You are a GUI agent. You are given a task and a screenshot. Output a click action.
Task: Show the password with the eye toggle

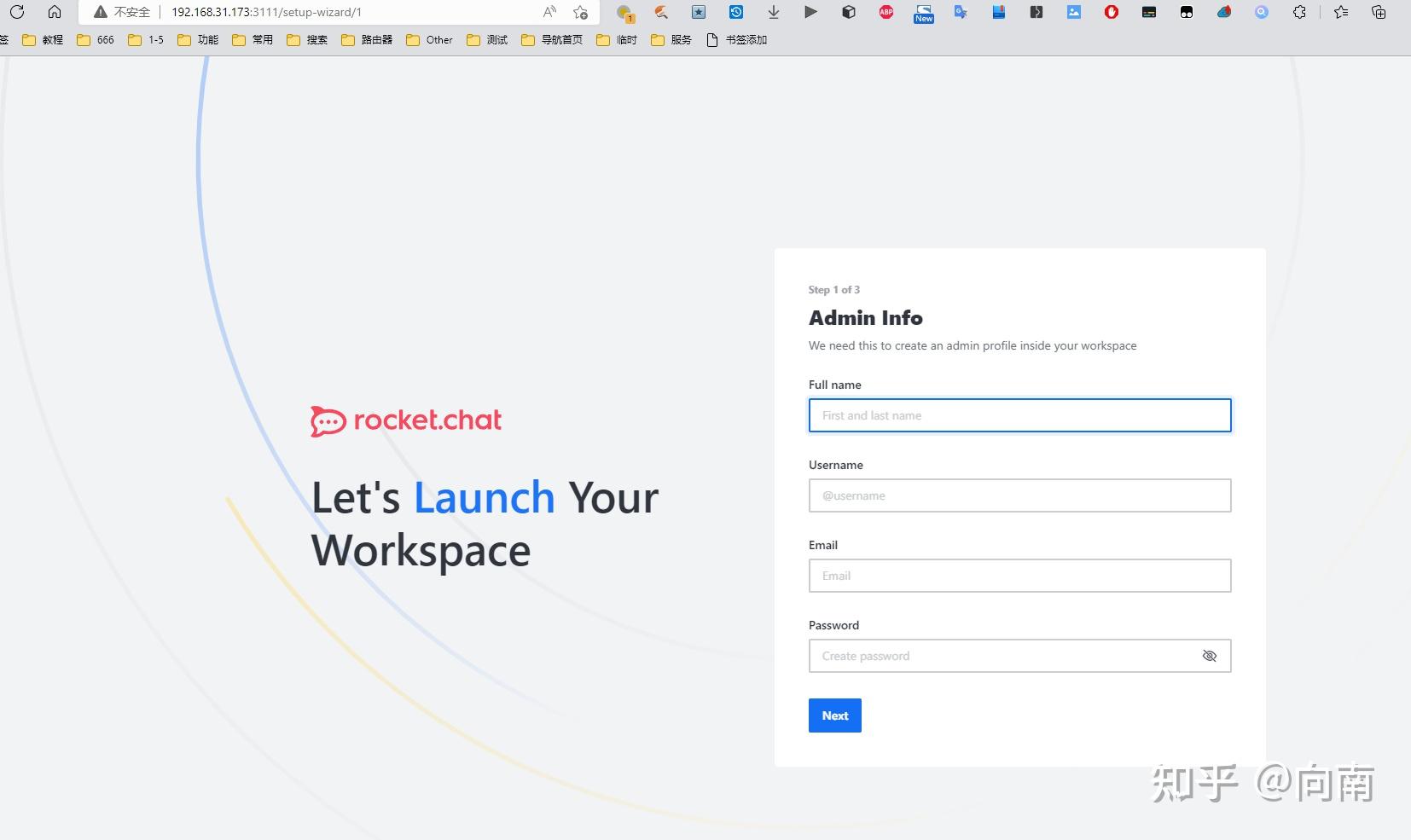1210,656
